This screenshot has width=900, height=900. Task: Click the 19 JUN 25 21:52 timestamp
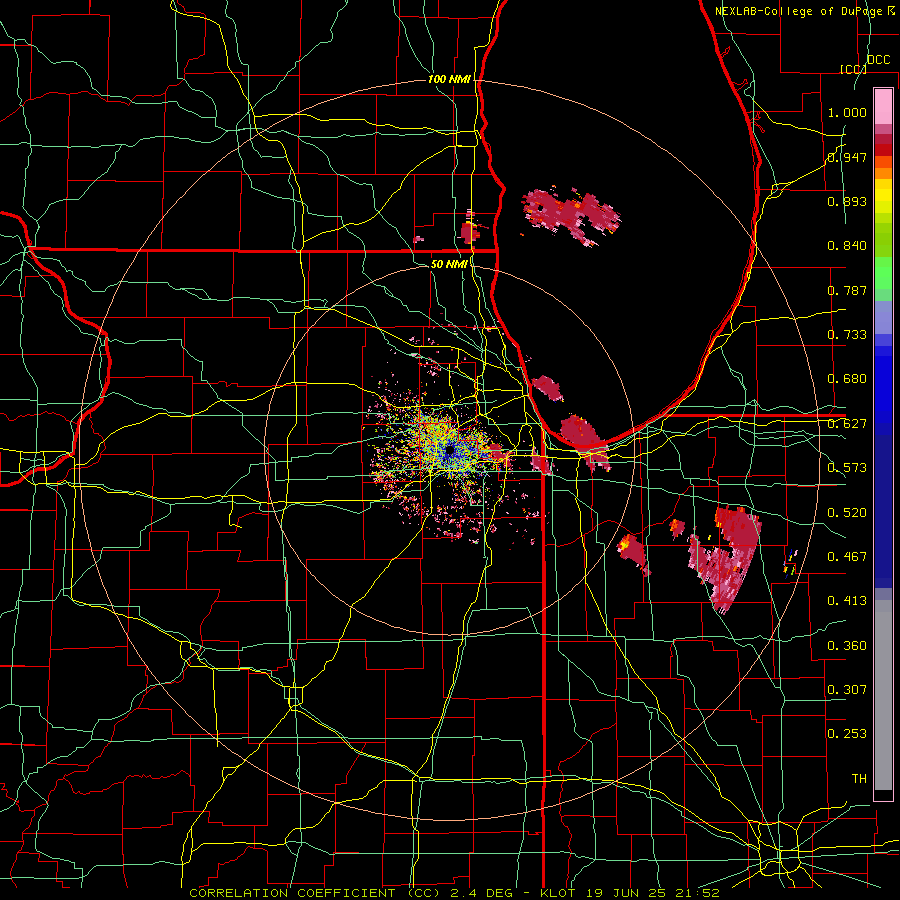(655, 893)
